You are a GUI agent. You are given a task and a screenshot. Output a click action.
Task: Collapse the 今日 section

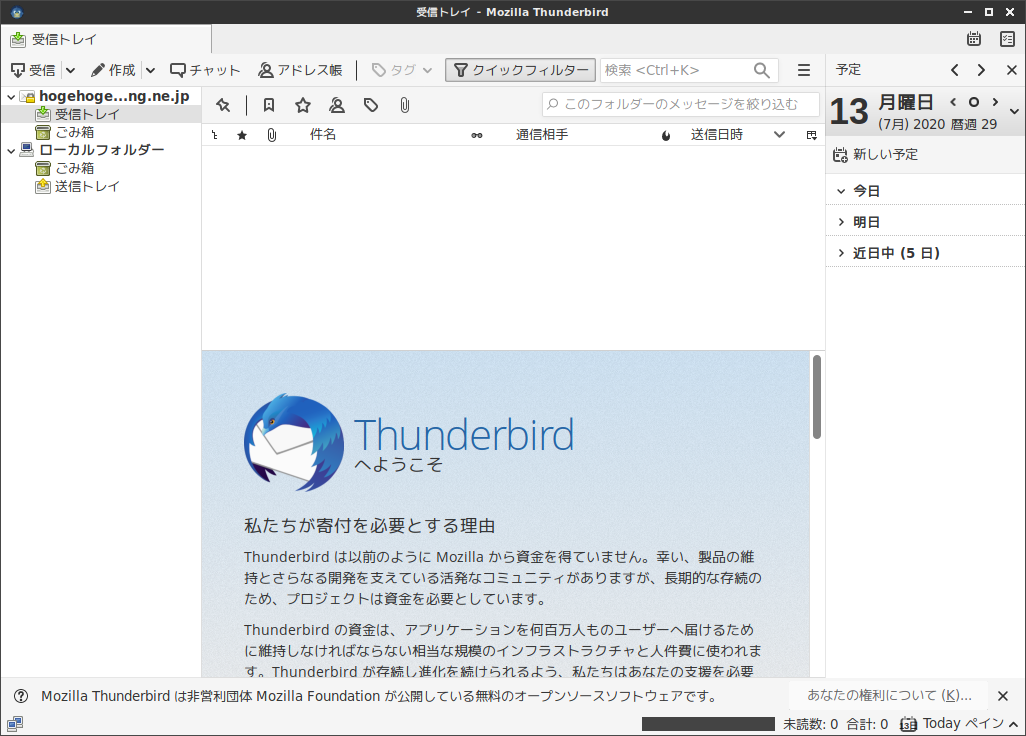[841, 192]
